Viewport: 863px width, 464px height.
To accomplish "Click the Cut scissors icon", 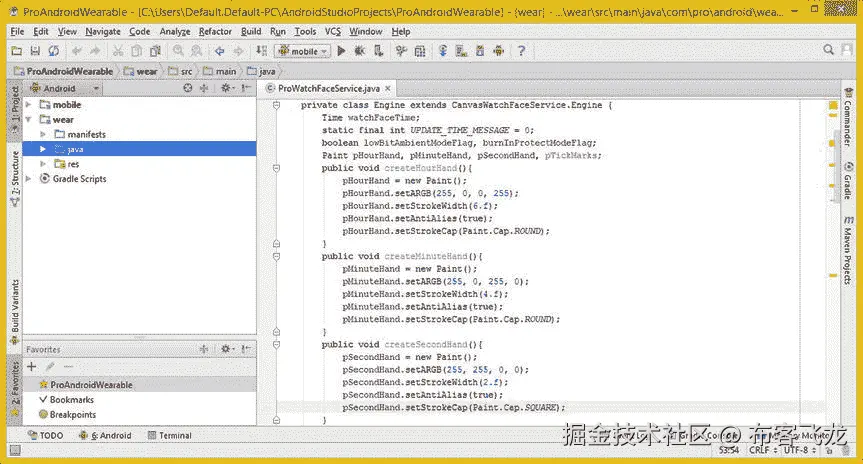I will tap(118, 51).
